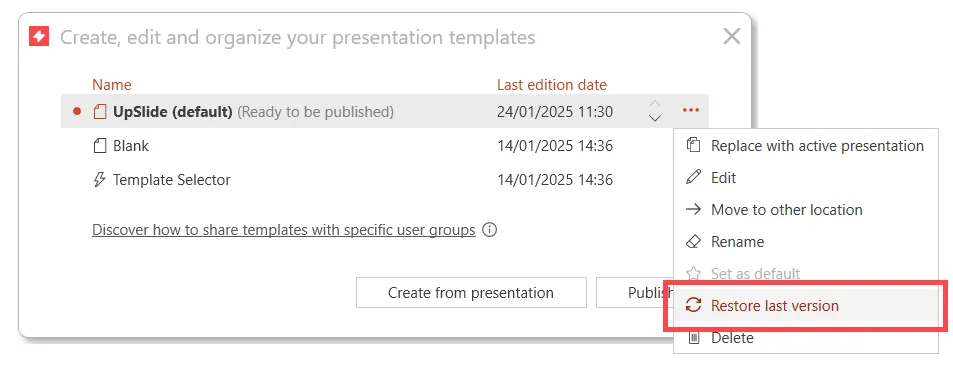The image size is (953, 367).
Task: Click the Blank template file icon
Action: pyautogui.click(x=100, y=146)
